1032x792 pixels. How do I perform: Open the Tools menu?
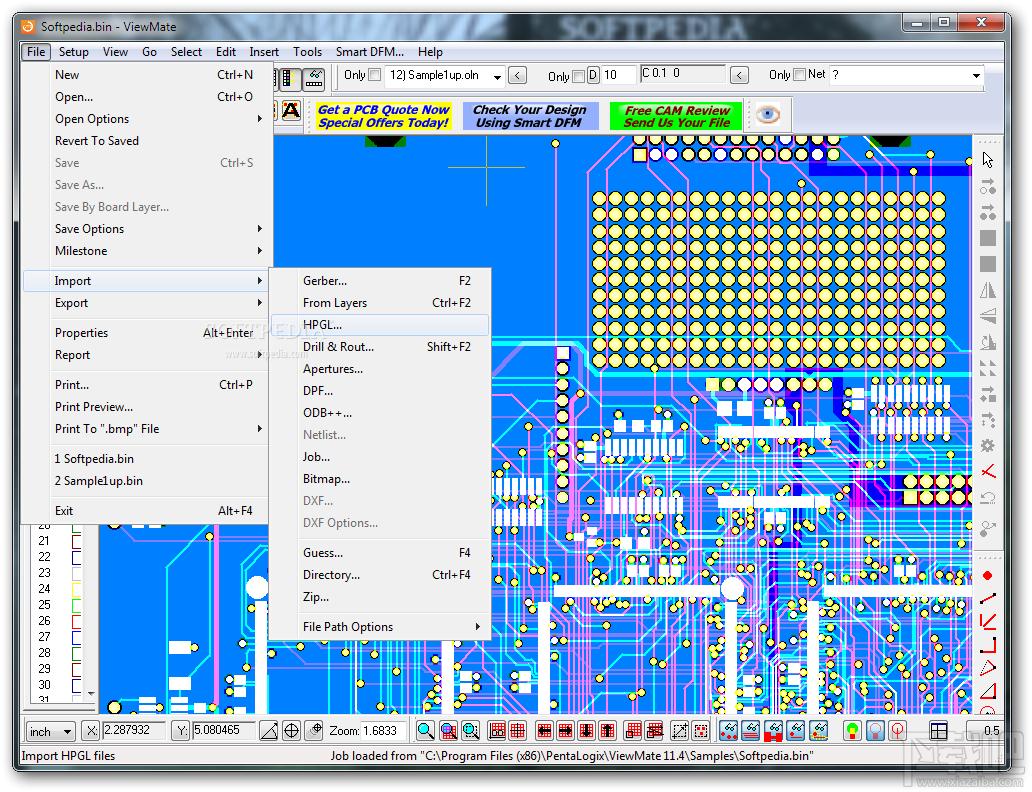(x=307, y=52)
